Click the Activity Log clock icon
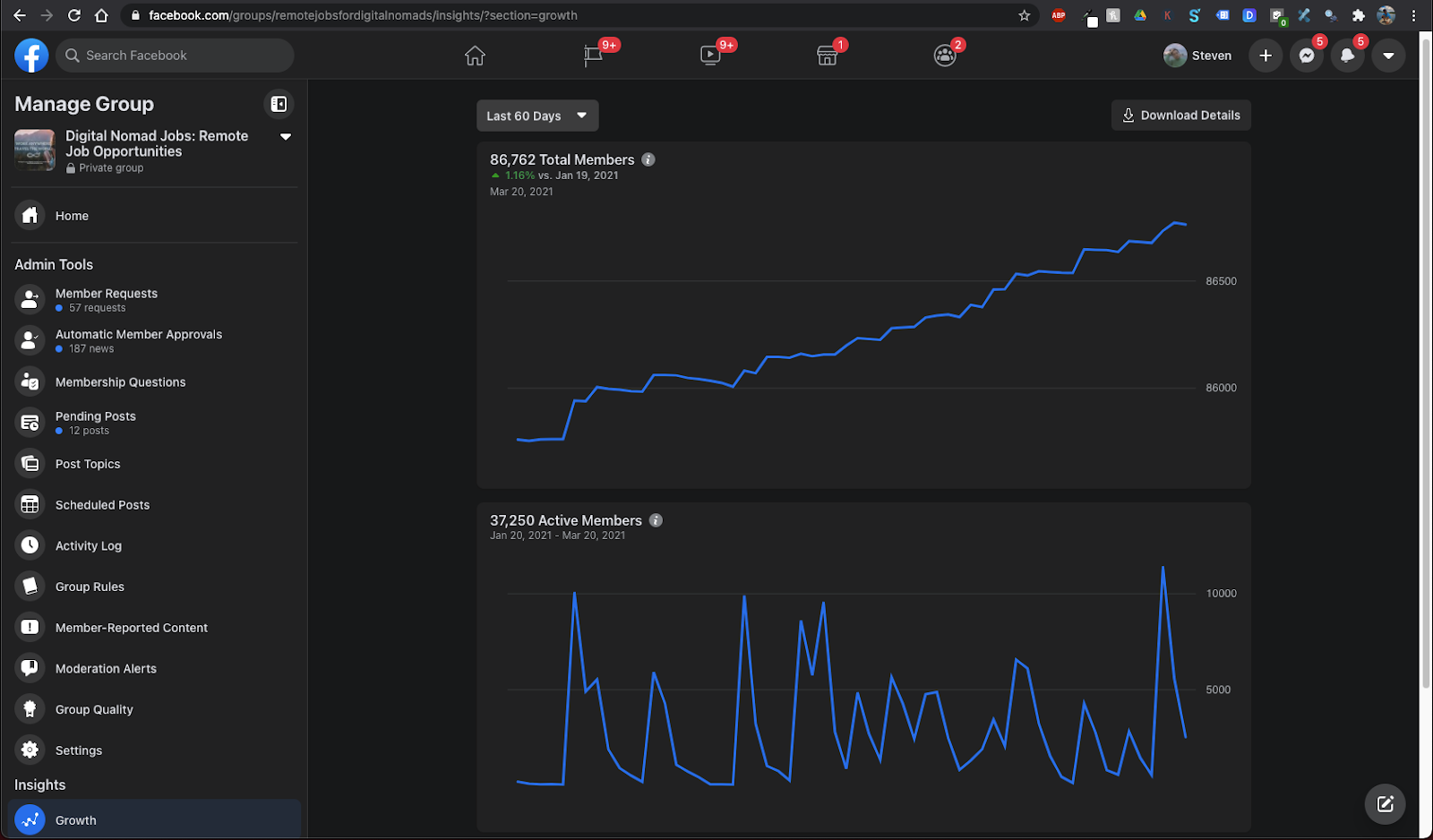 point(30,545)
